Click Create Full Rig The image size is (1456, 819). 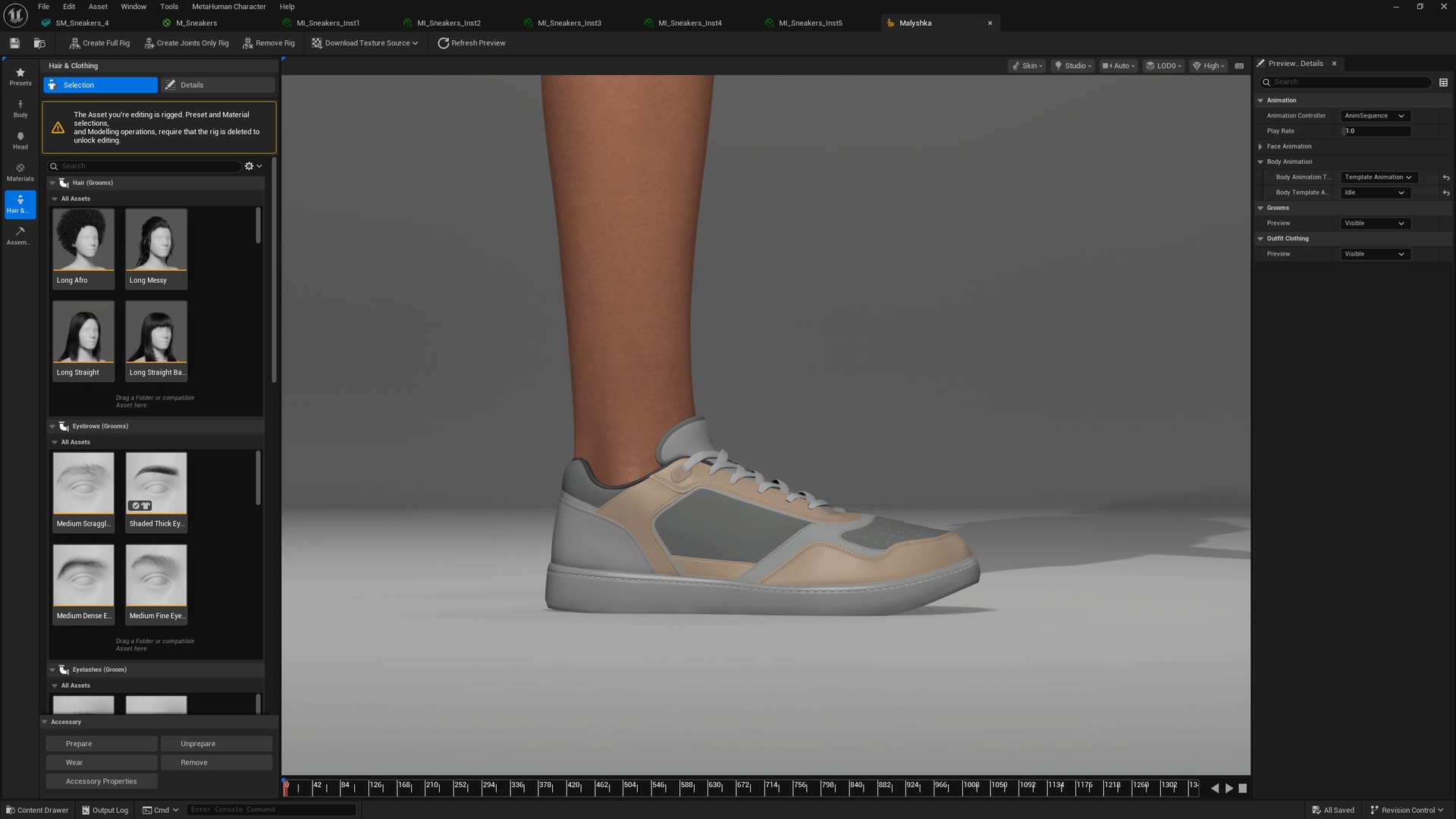pyautogui.click(x=99, y=43)
